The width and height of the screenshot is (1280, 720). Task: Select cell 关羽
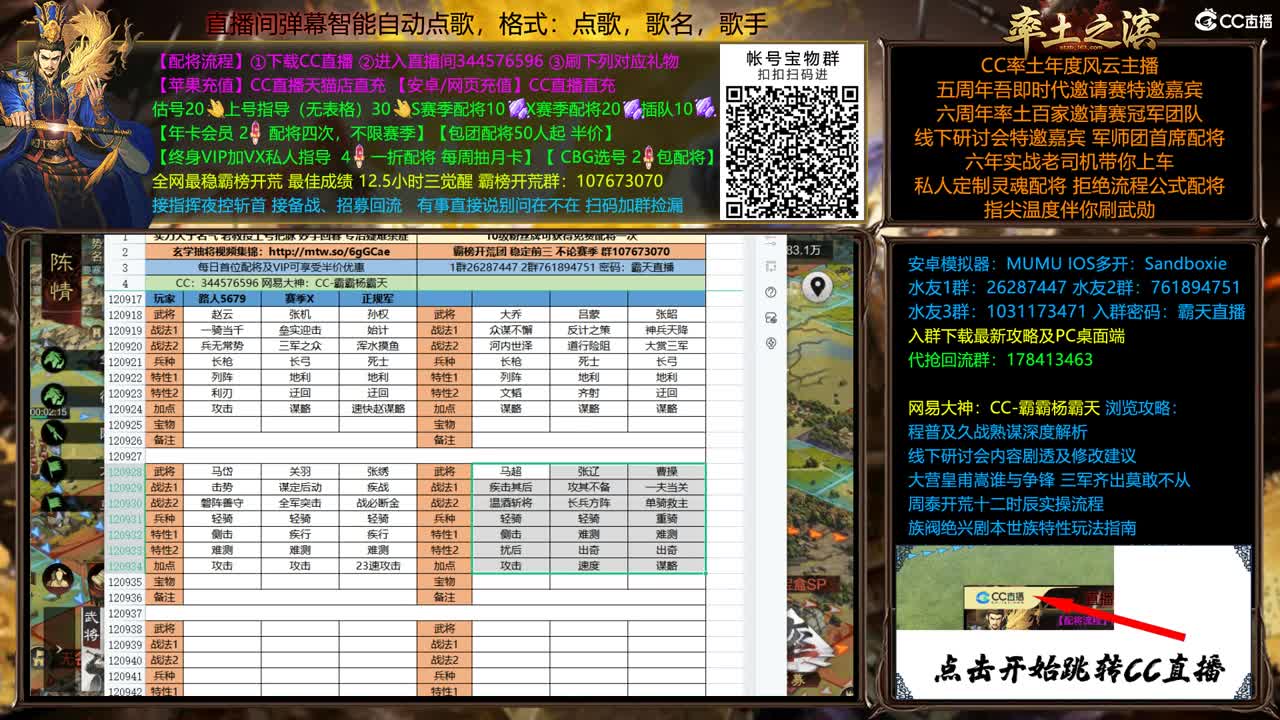click(x=299, y=471)
